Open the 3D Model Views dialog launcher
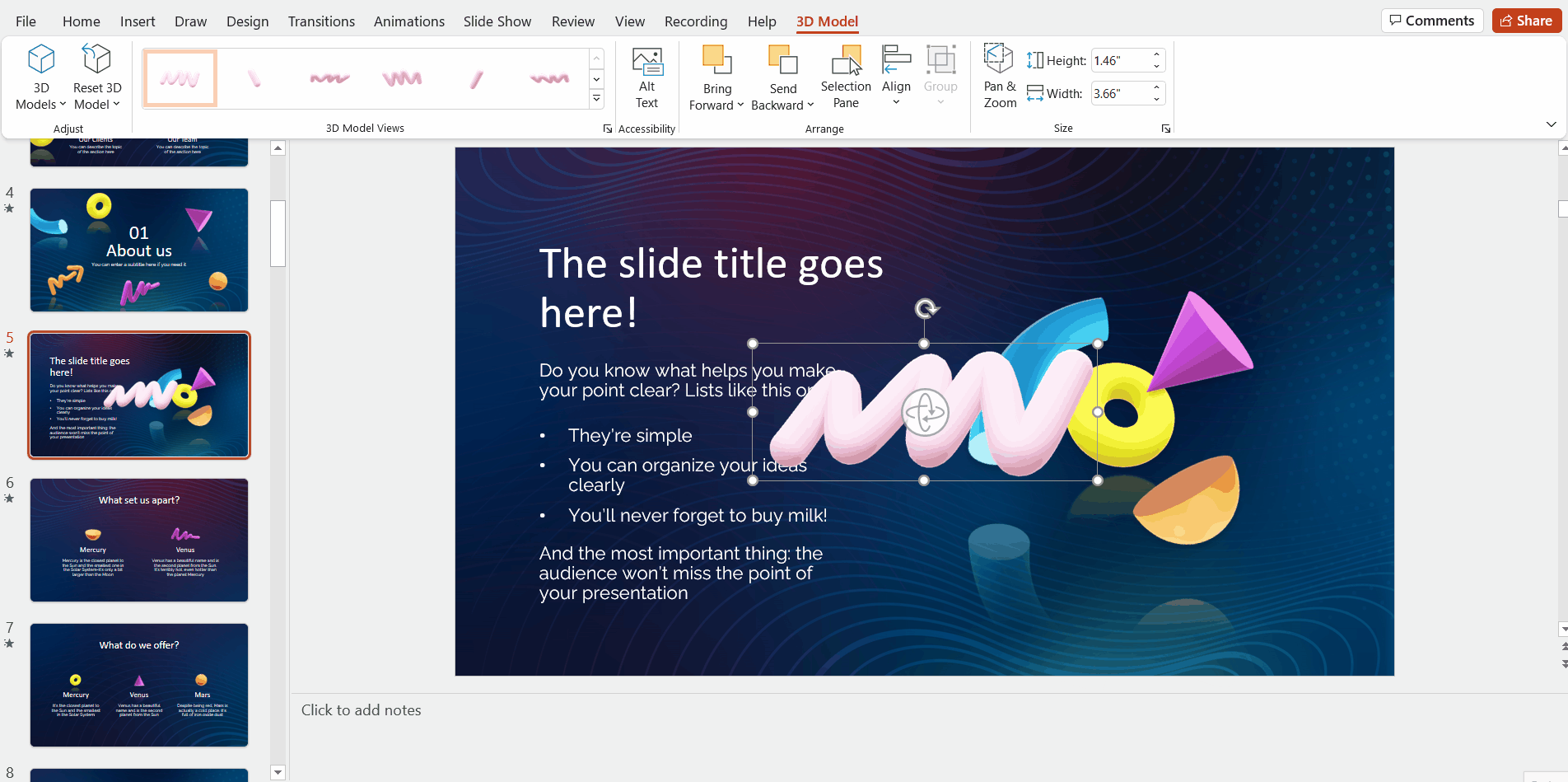The image size is (1568, 782). [x=608, y=129]
